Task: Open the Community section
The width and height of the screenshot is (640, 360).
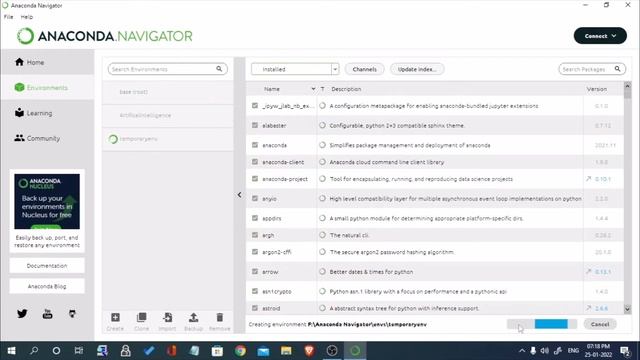Action: (47, 138)
